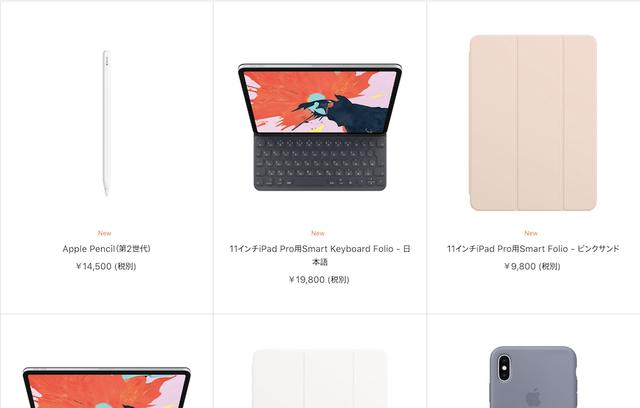This screenshot has height=408, width=640.
Task: Click the Apple Pencil(第2世代) title link
Action: (106, 248)
